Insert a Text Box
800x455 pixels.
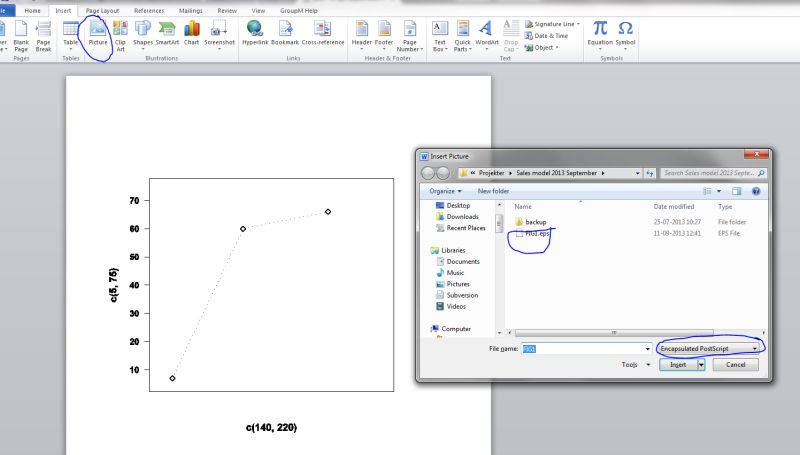[x=440, y=36]
